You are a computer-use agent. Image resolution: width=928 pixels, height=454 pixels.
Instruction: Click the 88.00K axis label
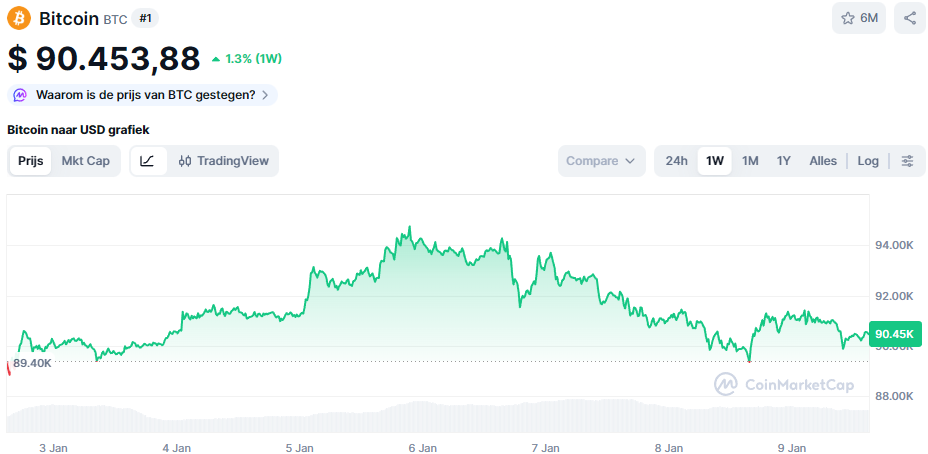coord(894,396)
